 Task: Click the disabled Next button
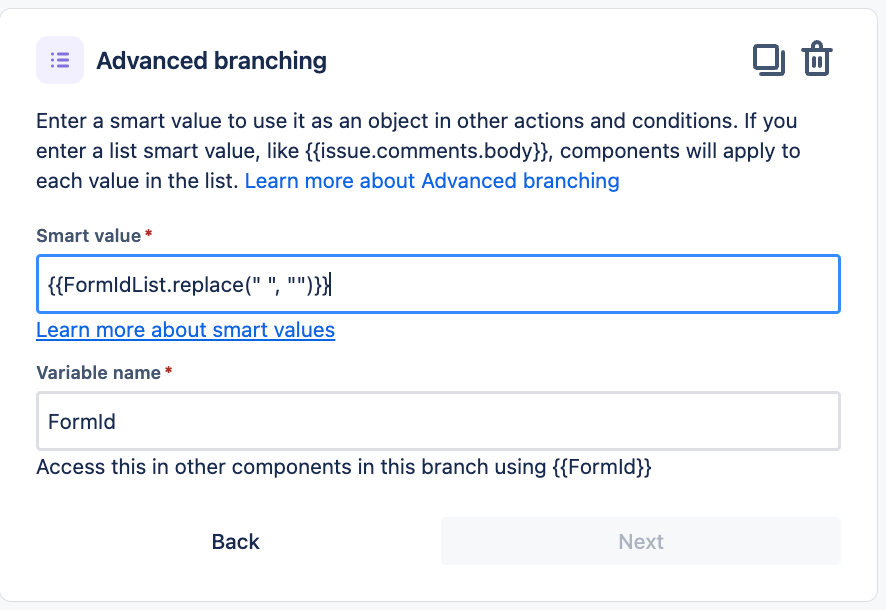(641, 541)
